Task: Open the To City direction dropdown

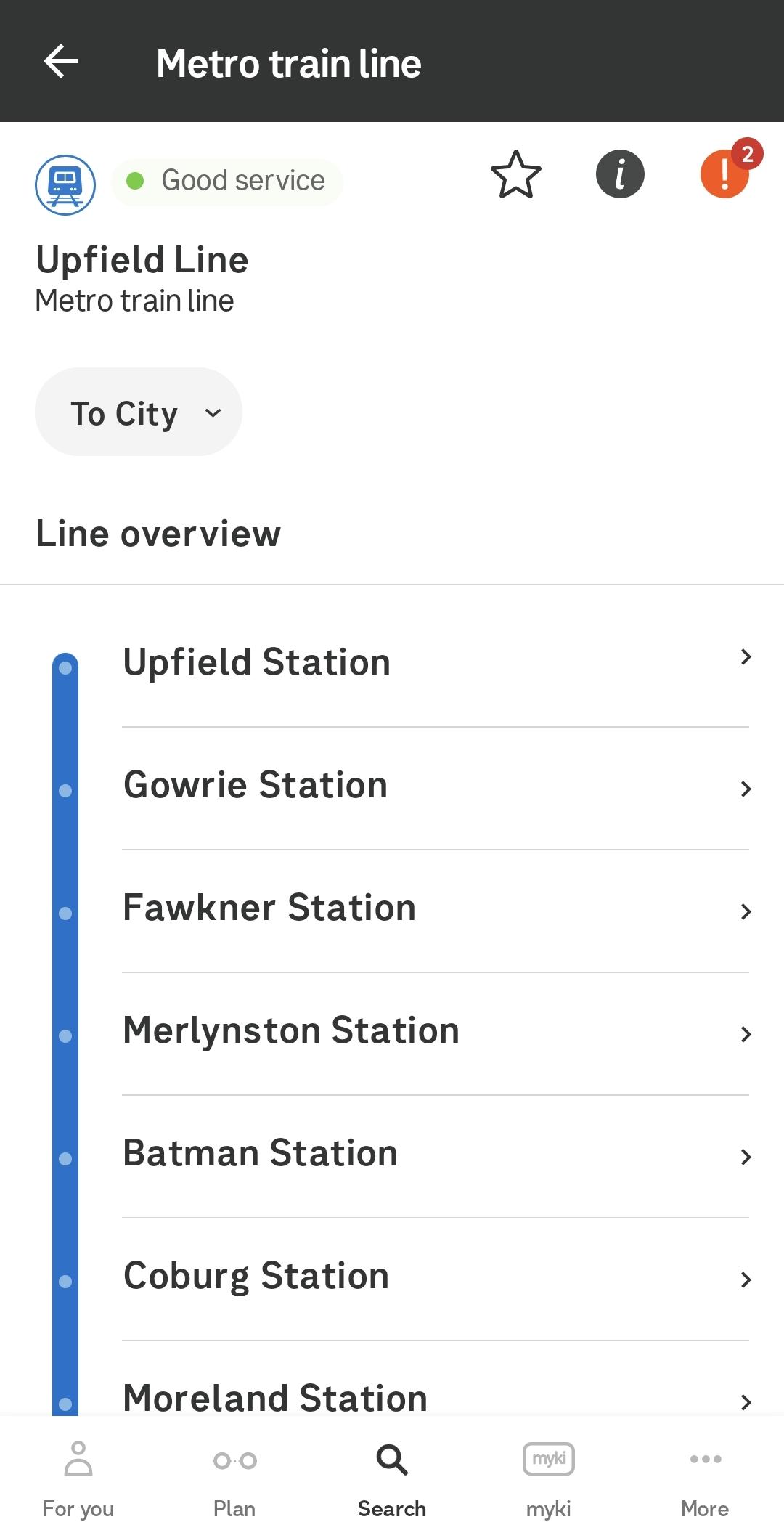Action: click(x=139, y=412)
